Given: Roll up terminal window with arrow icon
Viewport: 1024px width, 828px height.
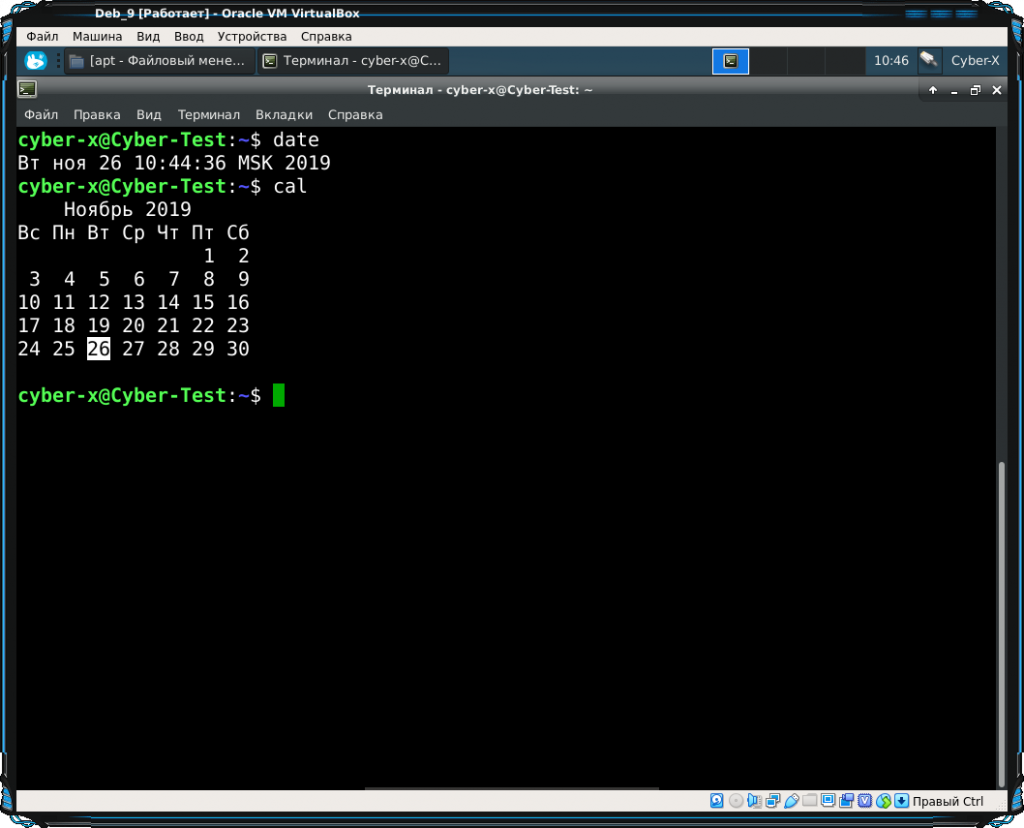Looking at the screenshot, I should 933,90.
